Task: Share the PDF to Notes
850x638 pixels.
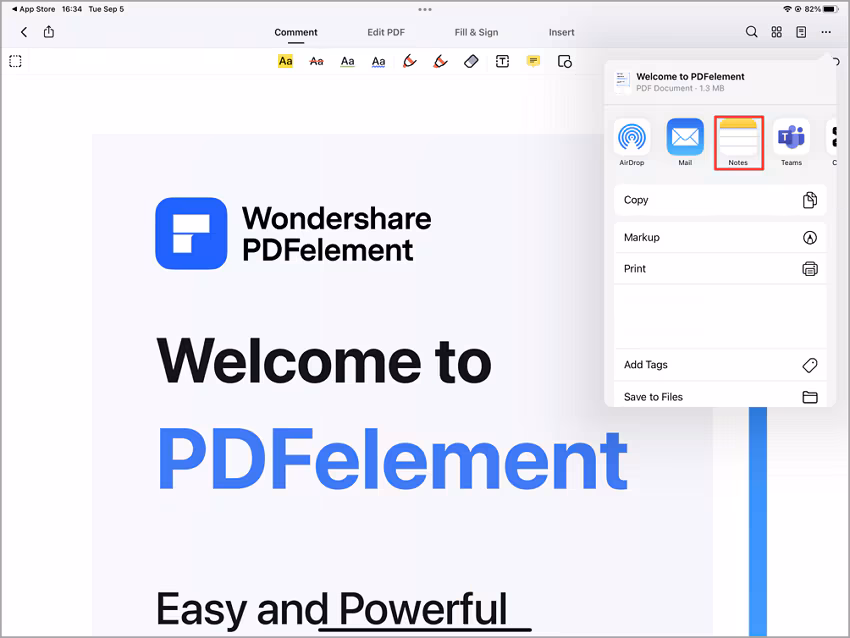Action: click(738, 142)
